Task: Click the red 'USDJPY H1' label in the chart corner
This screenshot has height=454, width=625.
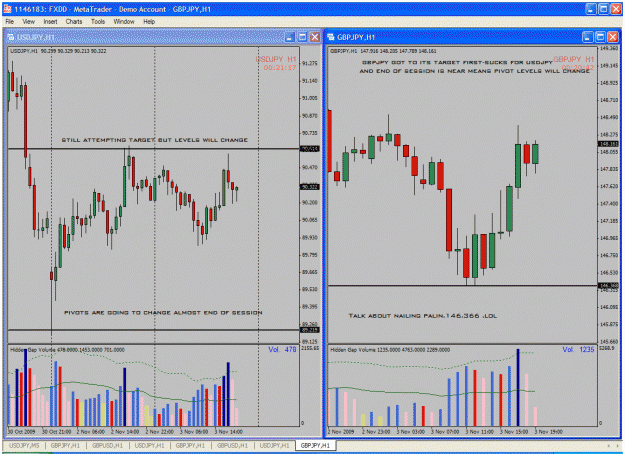Action: click(x=276, y=59)
